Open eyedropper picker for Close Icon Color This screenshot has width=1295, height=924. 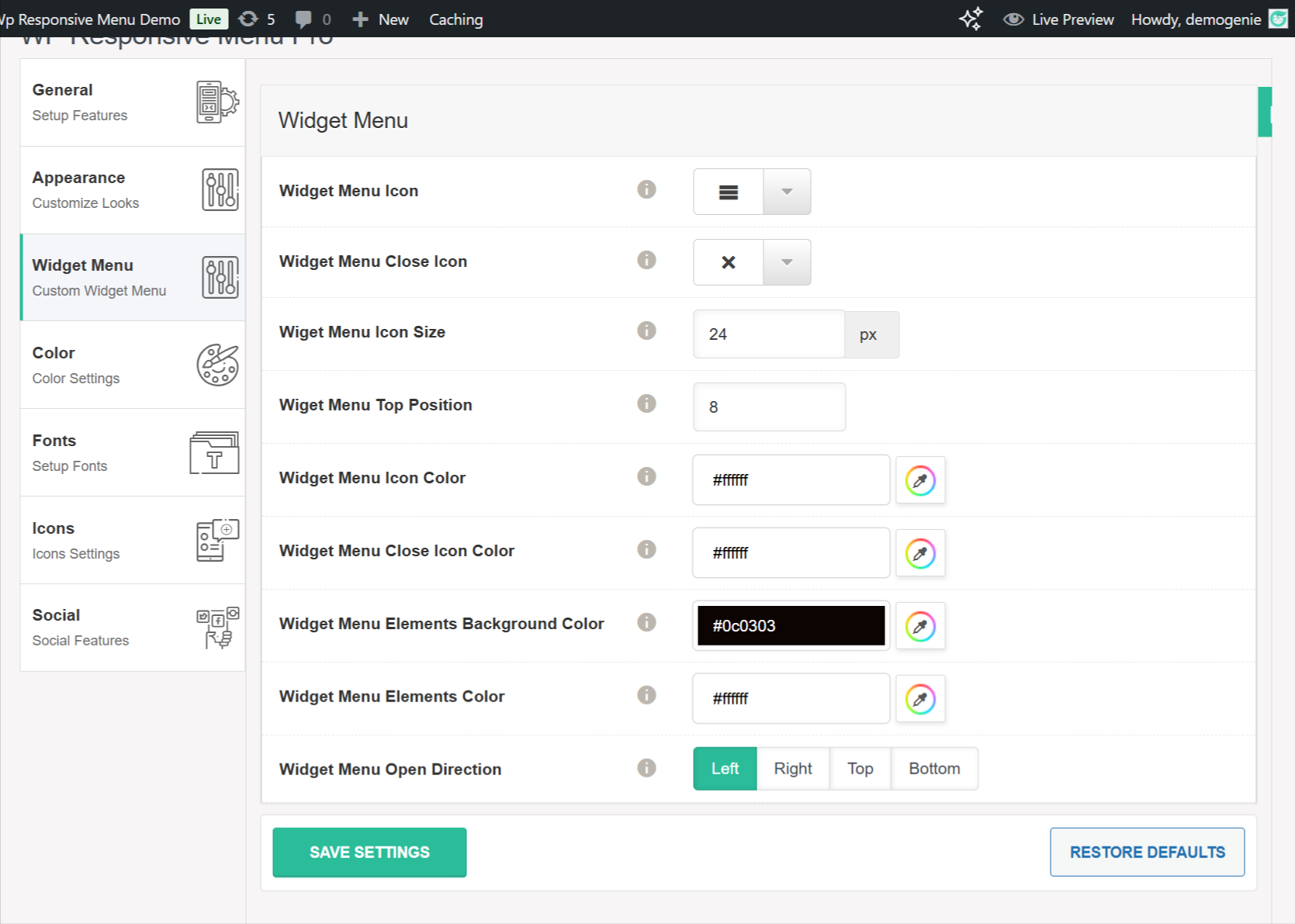coord(920,553)
